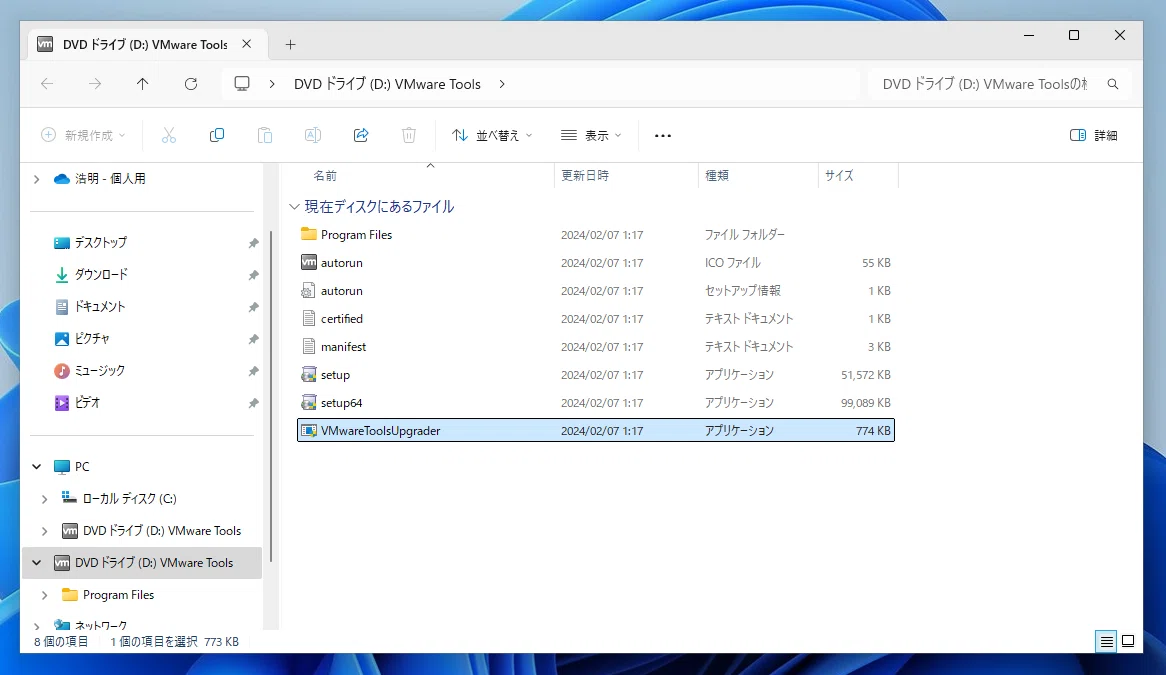Screen dimensions: 1166x675
Task: Collapse the selected DVD ドライブ tree node
Action: coord(36,563)
